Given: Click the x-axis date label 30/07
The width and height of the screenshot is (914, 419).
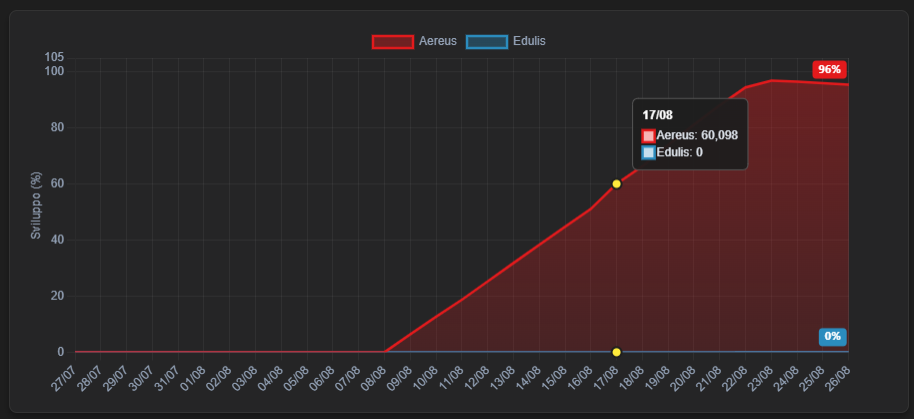Looking at the screenshot, I should [x=140, y=378].
